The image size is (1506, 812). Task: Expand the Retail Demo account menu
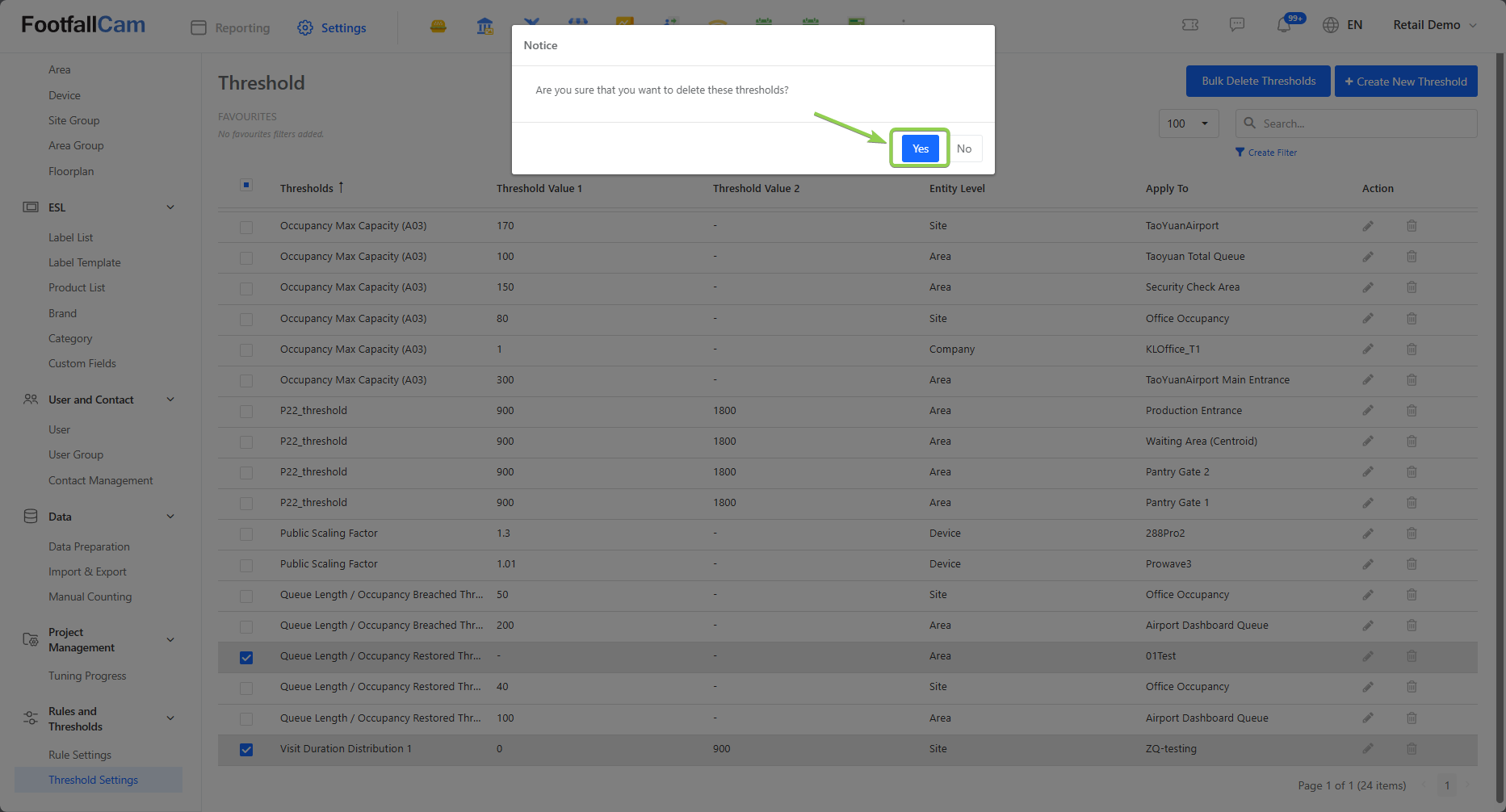tap(1434, 25)
